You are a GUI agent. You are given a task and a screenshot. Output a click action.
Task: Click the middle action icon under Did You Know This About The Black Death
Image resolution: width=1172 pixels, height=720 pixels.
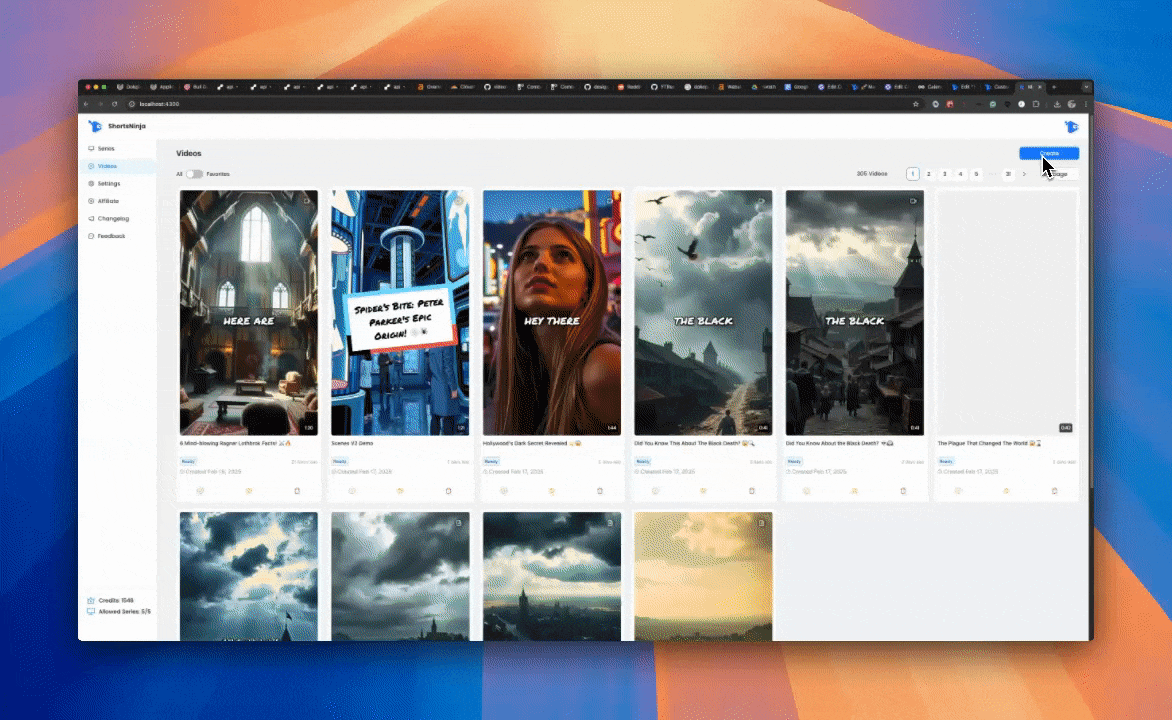[703, 491]
